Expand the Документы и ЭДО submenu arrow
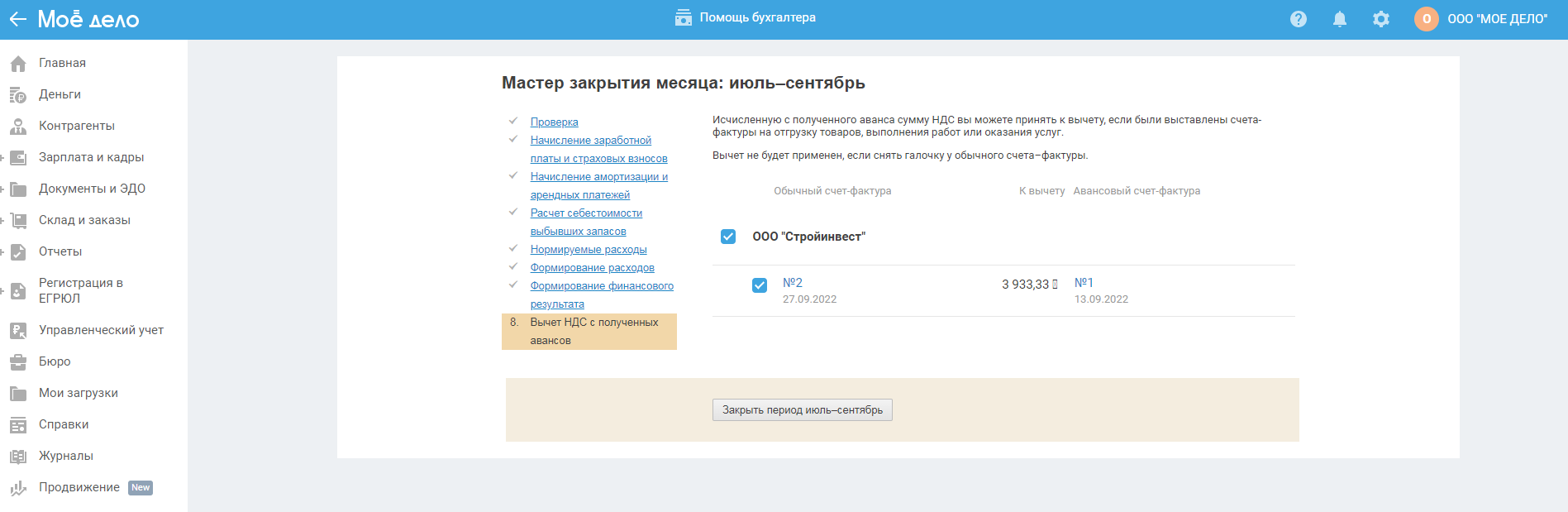The image size is (1568, 512). click(x=2, y=189)
